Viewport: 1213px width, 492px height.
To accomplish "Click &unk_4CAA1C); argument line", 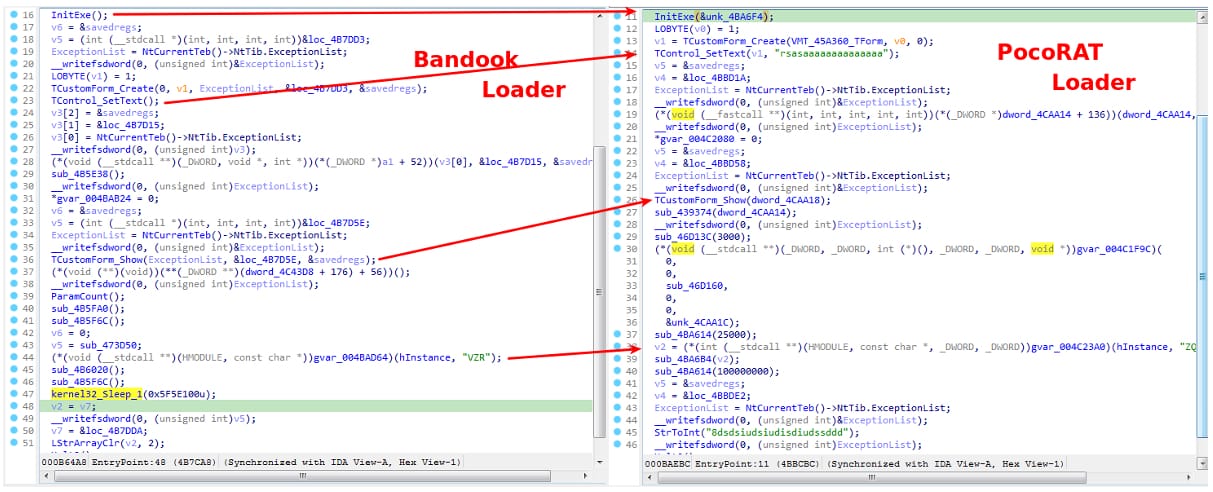I will coord(701,322).
